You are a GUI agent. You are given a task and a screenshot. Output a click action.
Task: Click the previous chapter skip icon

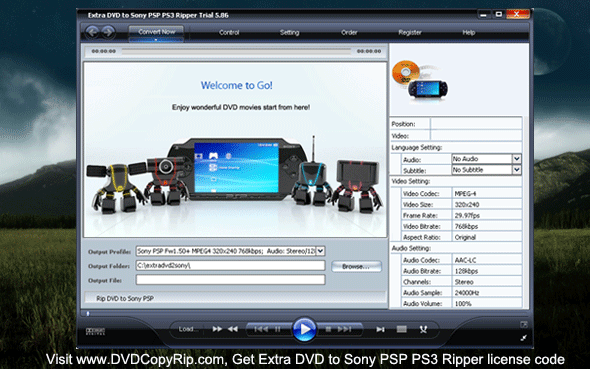261,330
